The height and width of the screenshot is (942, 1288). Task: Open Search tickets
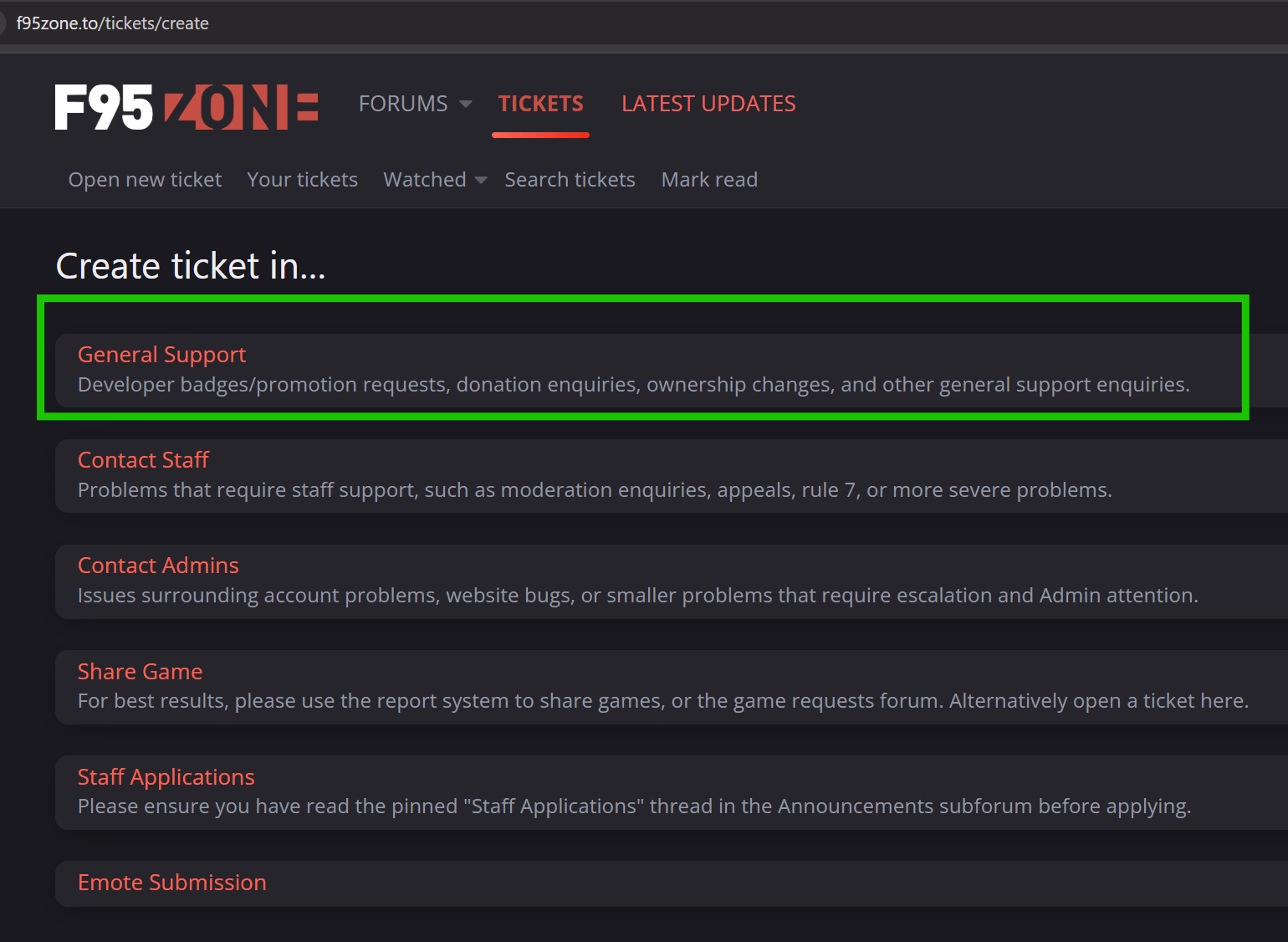click(570, 180)
